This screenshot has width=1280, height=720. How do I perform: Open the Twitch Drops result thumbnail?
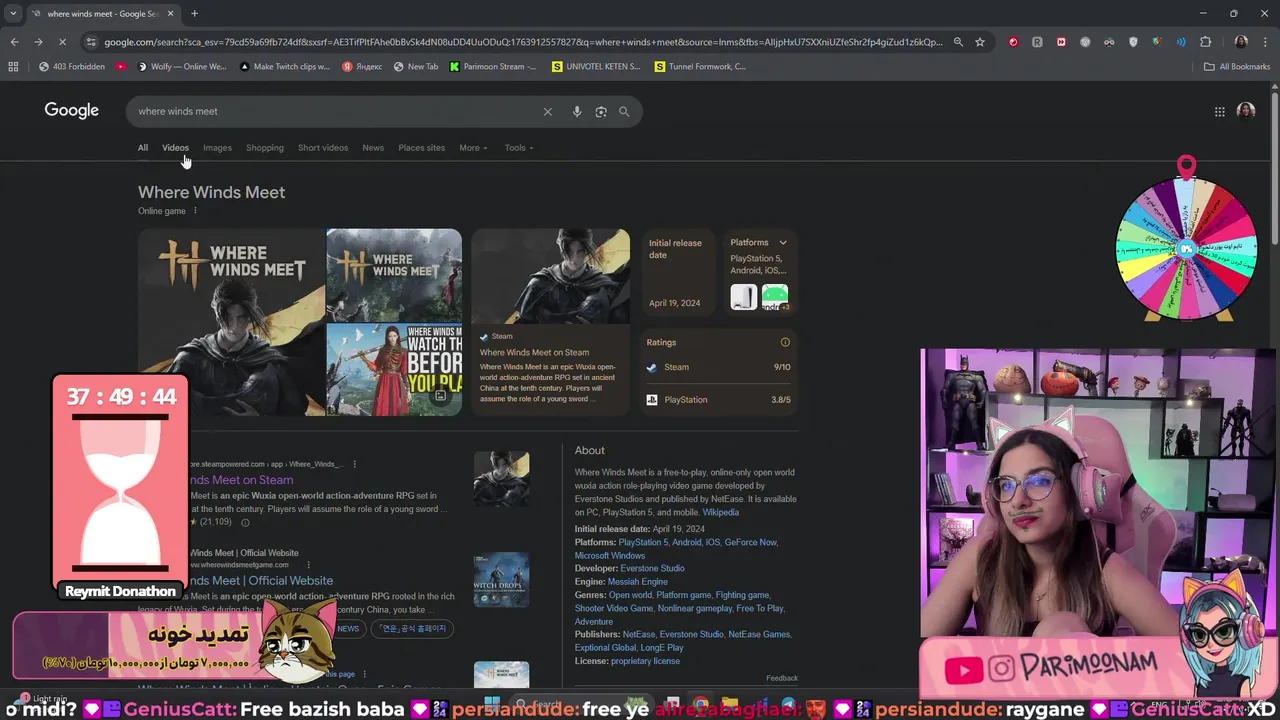click(501, 580)
